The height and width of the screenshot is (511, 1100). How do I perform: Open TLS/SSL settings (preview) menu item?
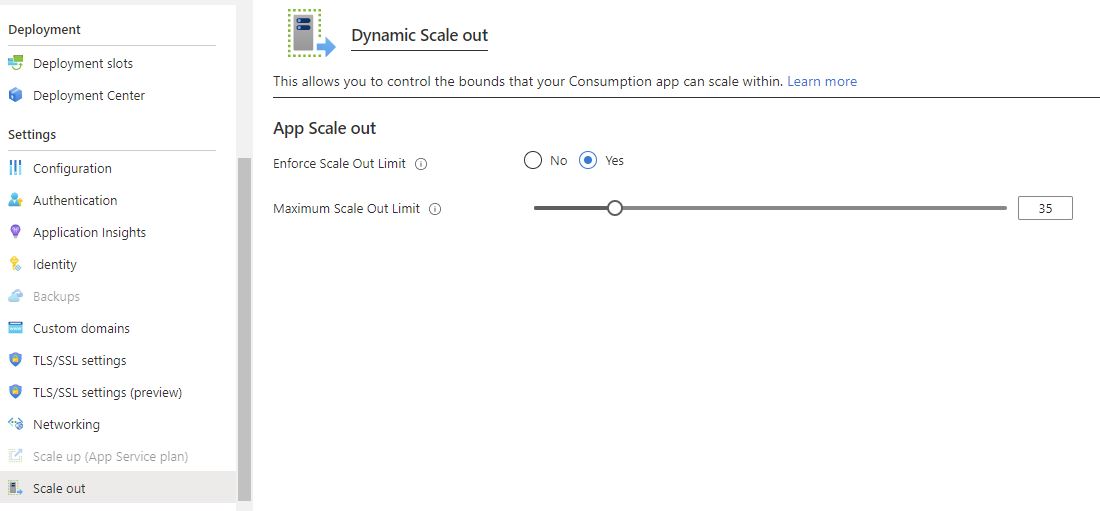[x=108, y=392]
